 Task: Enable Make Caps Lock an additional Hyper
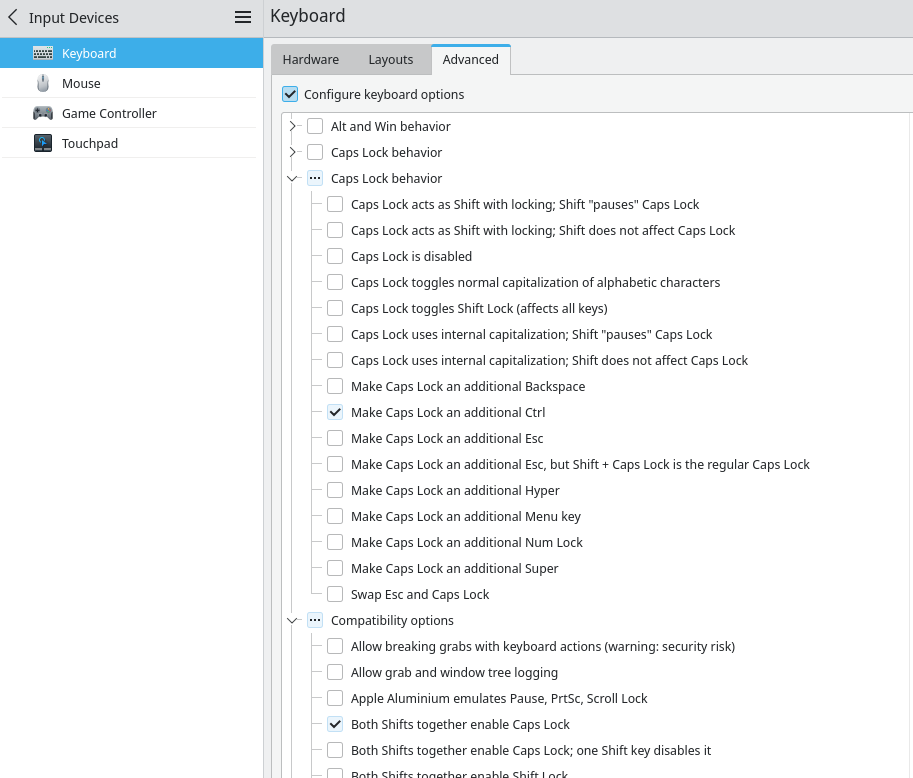coord(335,490)
